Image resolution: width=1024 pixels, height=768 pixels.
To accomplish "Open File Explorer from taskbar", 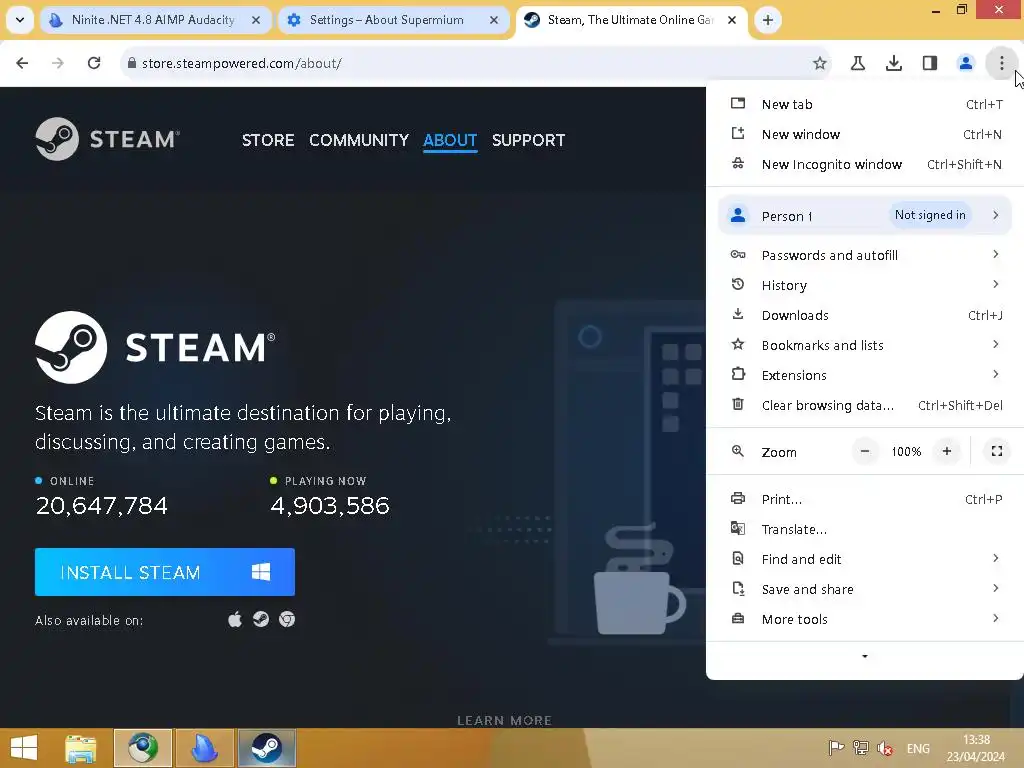I will pyautogui.click(x=81, y=748).
